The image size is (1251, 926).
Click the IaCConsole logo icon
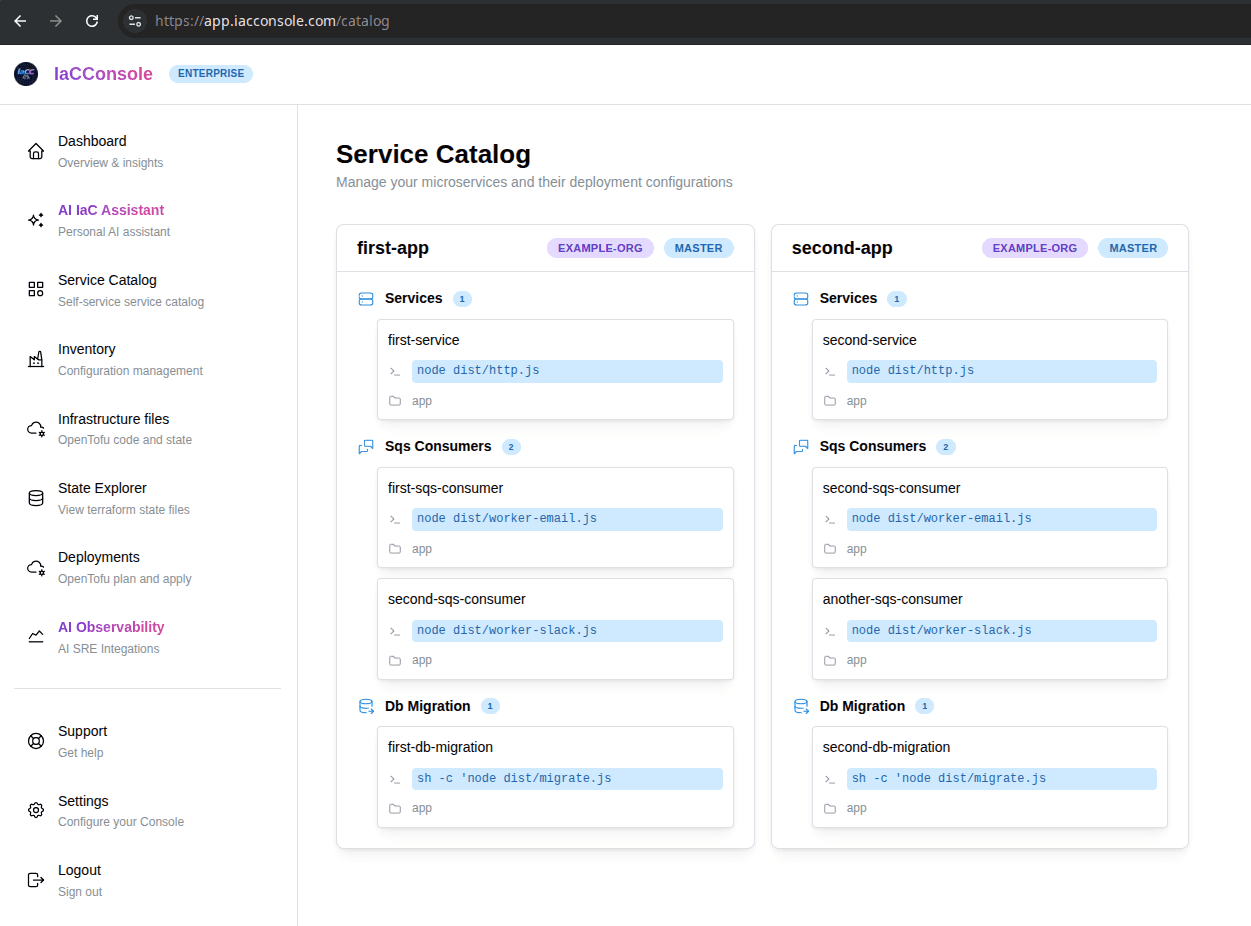26,74
